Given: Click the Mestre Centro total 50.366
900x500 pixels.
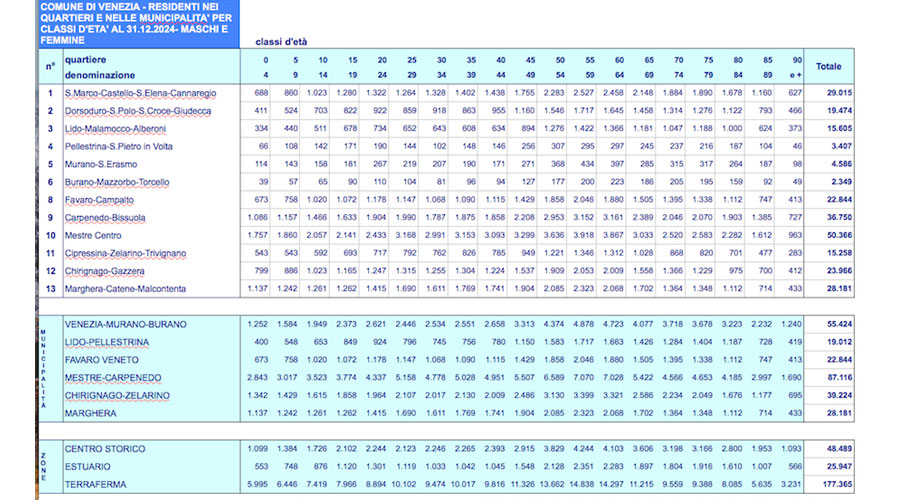Looking at the screenshot, I should coord(828,235).
